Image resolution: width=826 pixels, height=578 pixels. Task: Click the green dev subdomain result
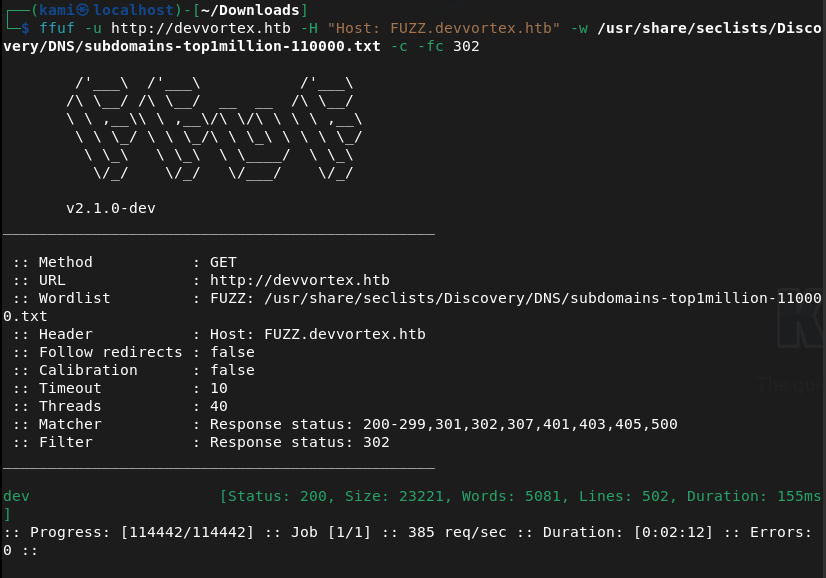pyautogui.click(x=16, y=496)
